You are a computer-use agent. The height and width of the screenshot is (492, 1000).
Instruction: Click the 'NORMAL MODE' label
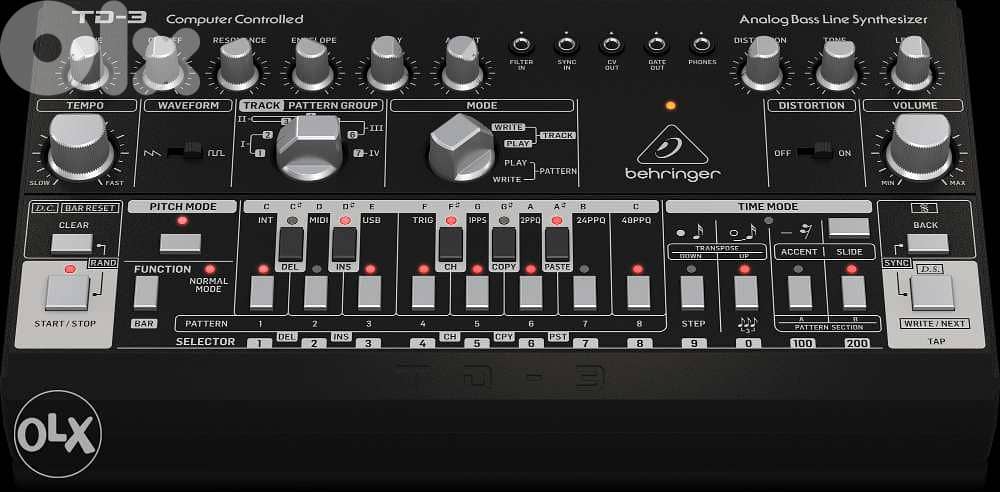(209, 285)
